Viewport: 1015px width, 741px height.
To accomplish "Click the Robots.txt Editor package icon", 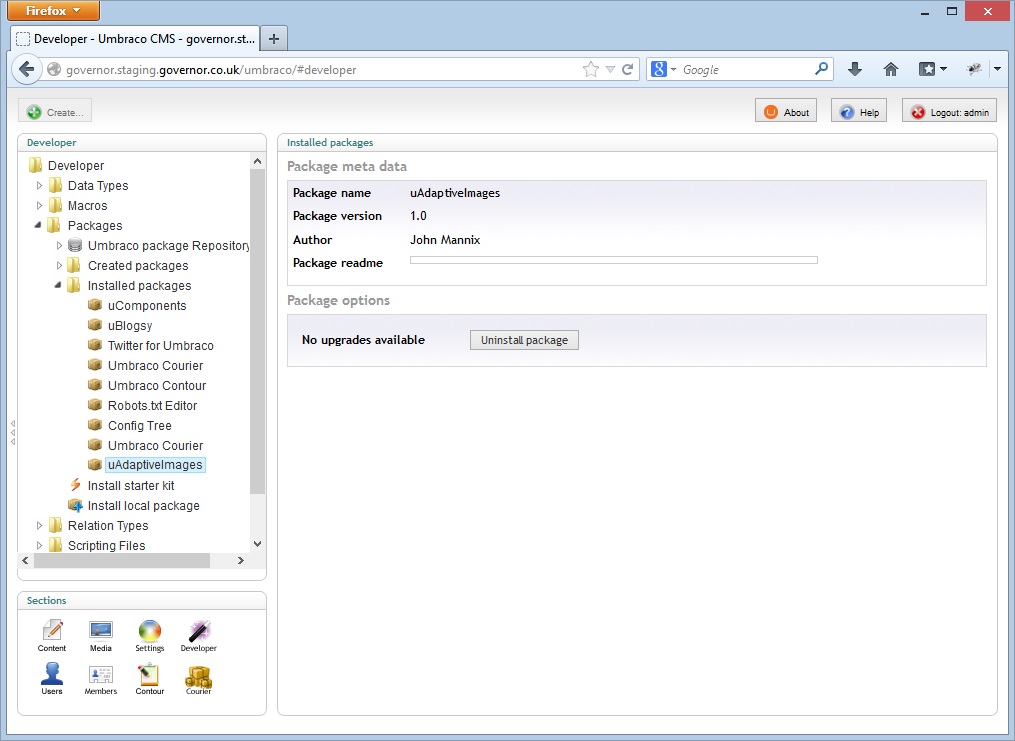I will click(x=95, y=405).
